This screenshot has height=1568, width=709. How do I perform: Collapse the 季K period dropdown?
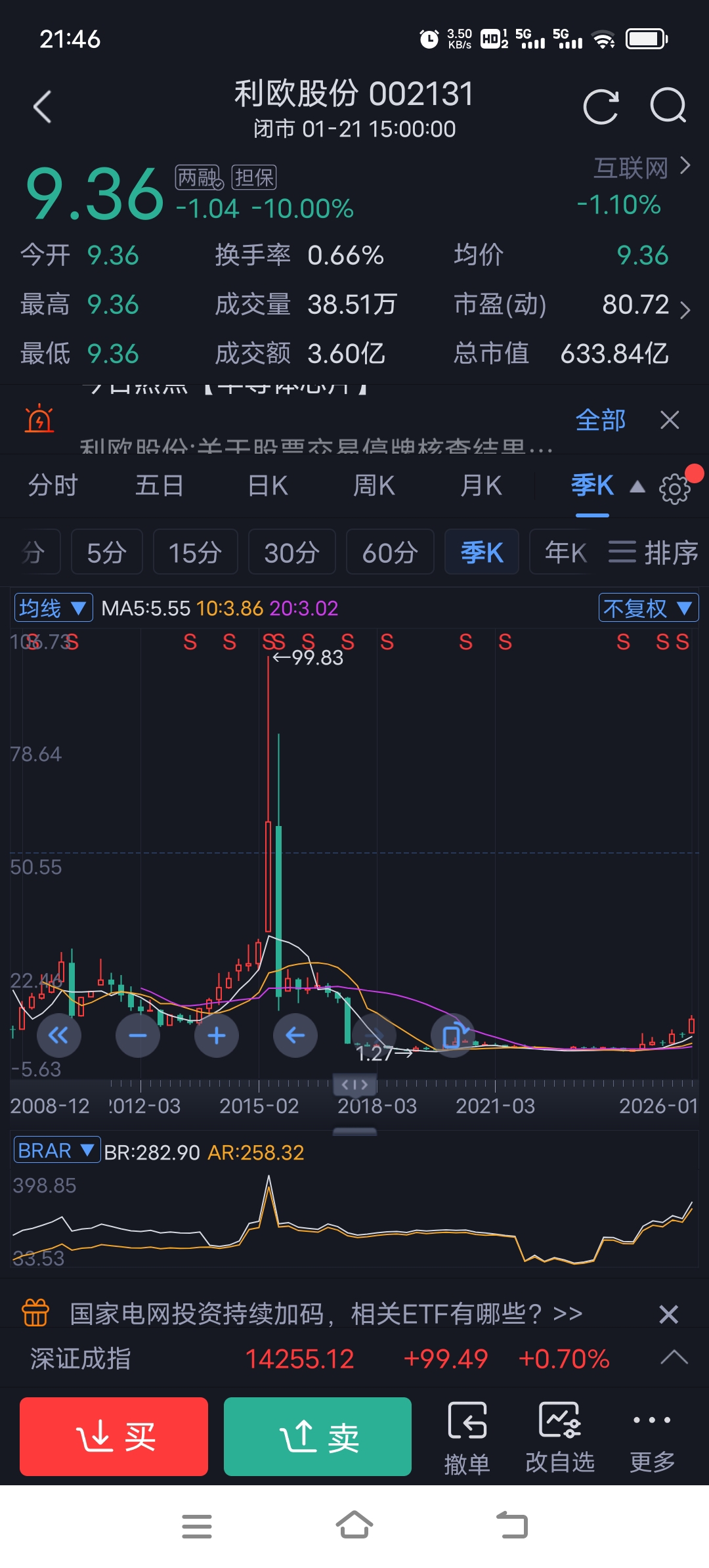(x=637, y=487)
